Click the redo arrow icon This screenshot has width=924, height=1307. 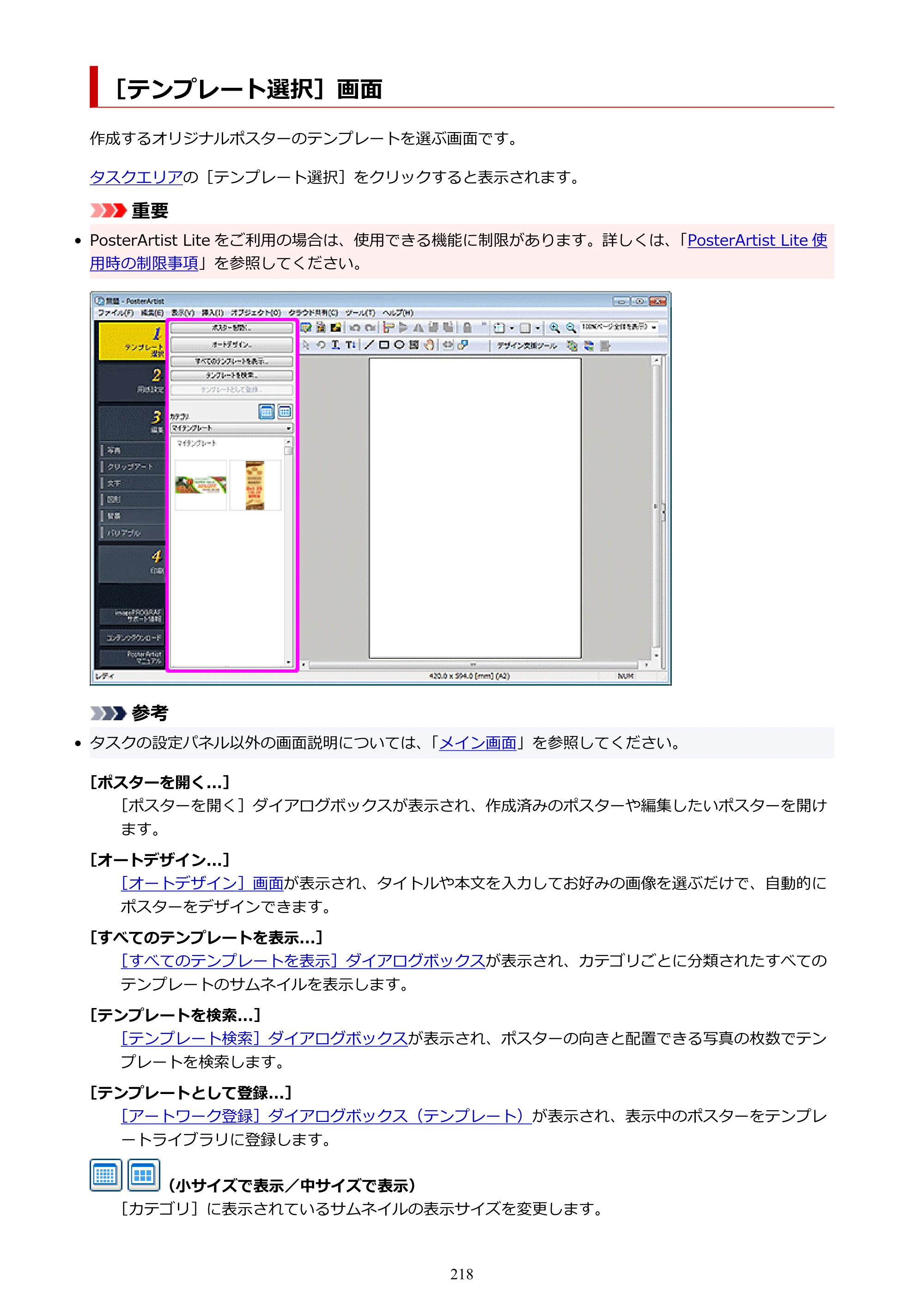[x=370, y=327]
